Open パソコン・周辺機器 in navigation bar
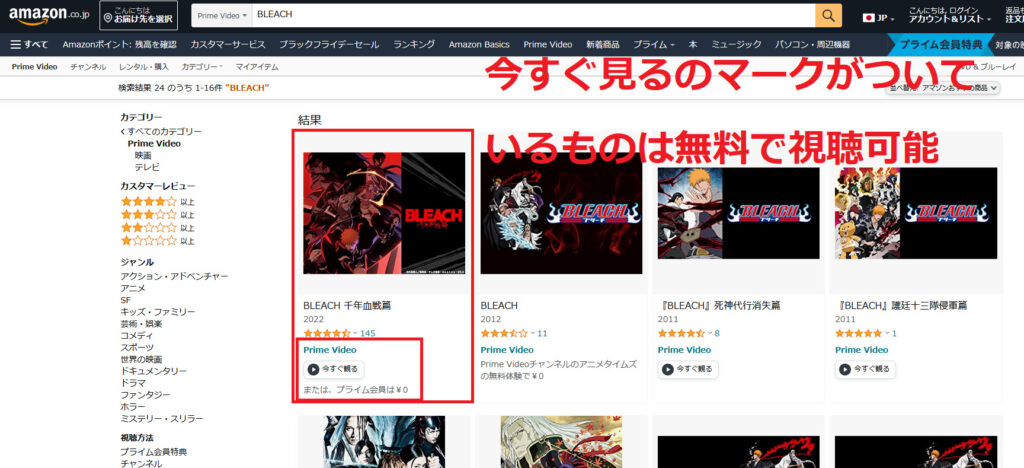The height and width of the screenshot is (468, 1024). 812,44
